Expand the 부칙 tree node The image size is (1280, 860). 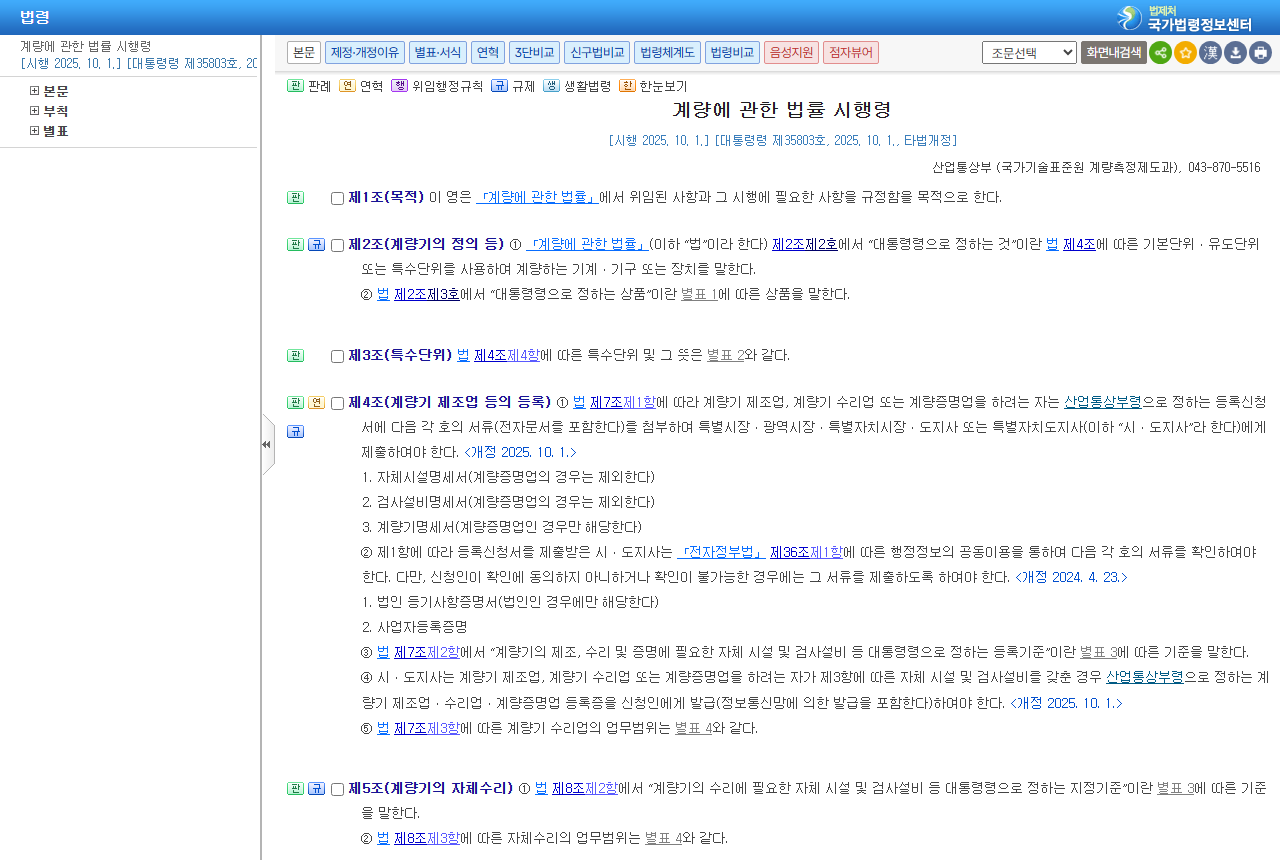[34, 111]
